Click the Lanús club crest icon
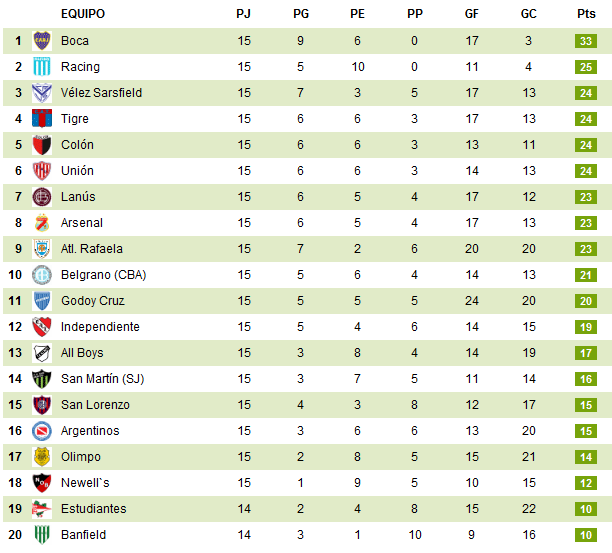612x553 pixels. [42, 197]
